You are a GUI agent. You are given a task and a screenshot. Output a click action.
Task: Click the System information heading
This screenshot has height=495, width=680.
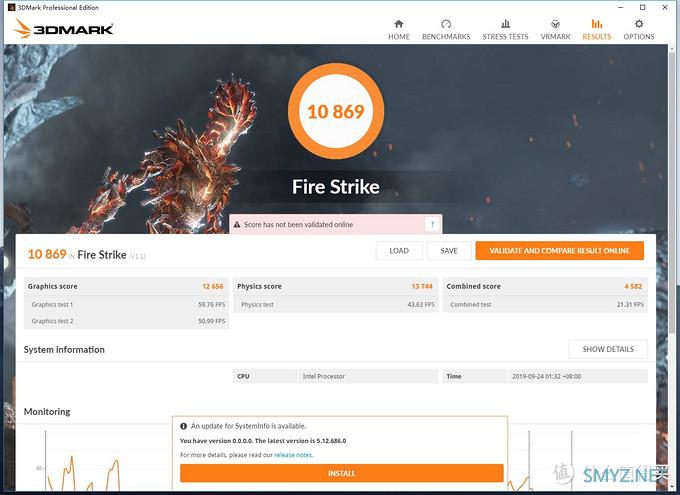(x=64, y=350)
